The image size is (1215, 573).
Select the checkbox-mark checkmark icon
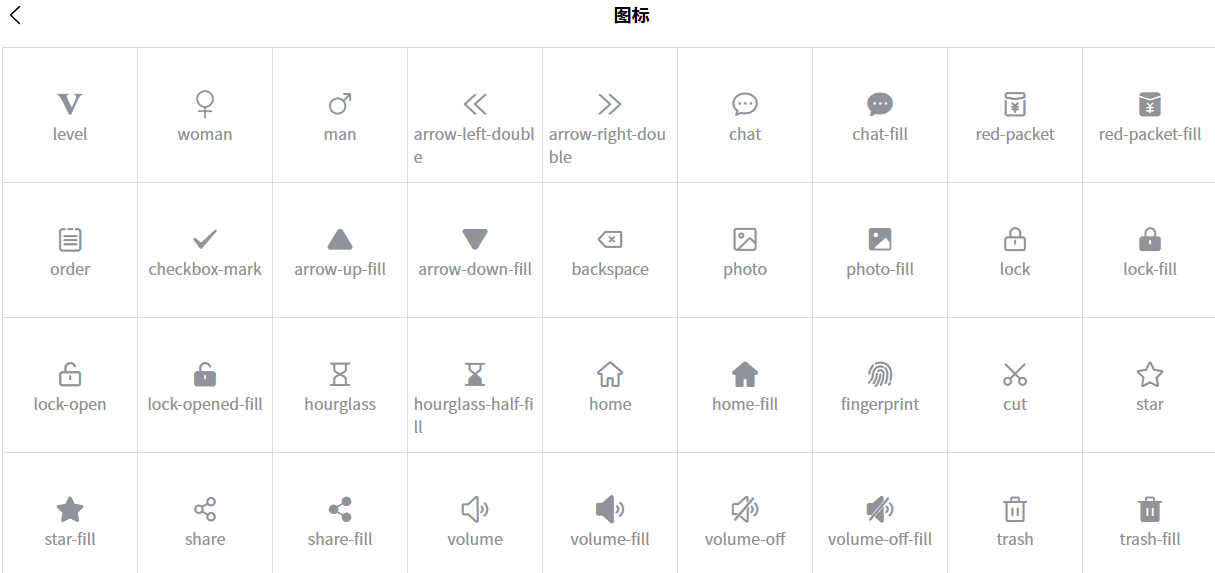click(205, 239)
